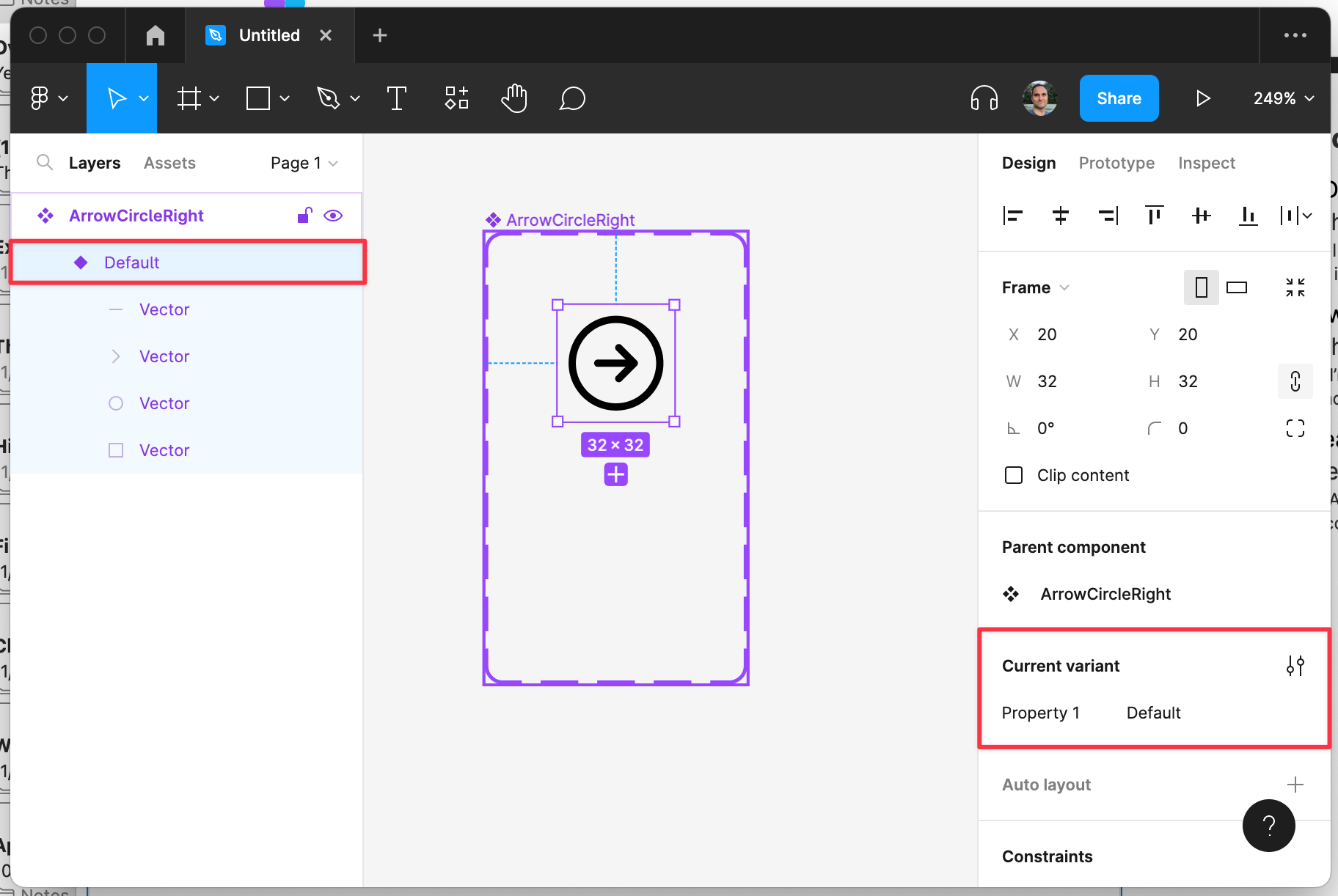Select Vector layer with square icon
The image size is (1338, 896).
click(x=186, y=450)
